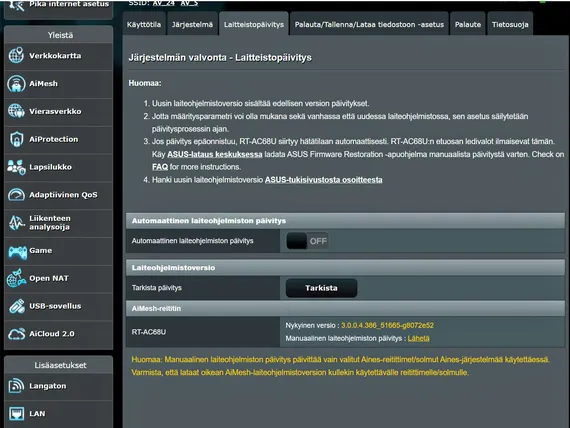Click the RT-AC68U router row label
The image size is (570, 428).
[x=149, y=332]
